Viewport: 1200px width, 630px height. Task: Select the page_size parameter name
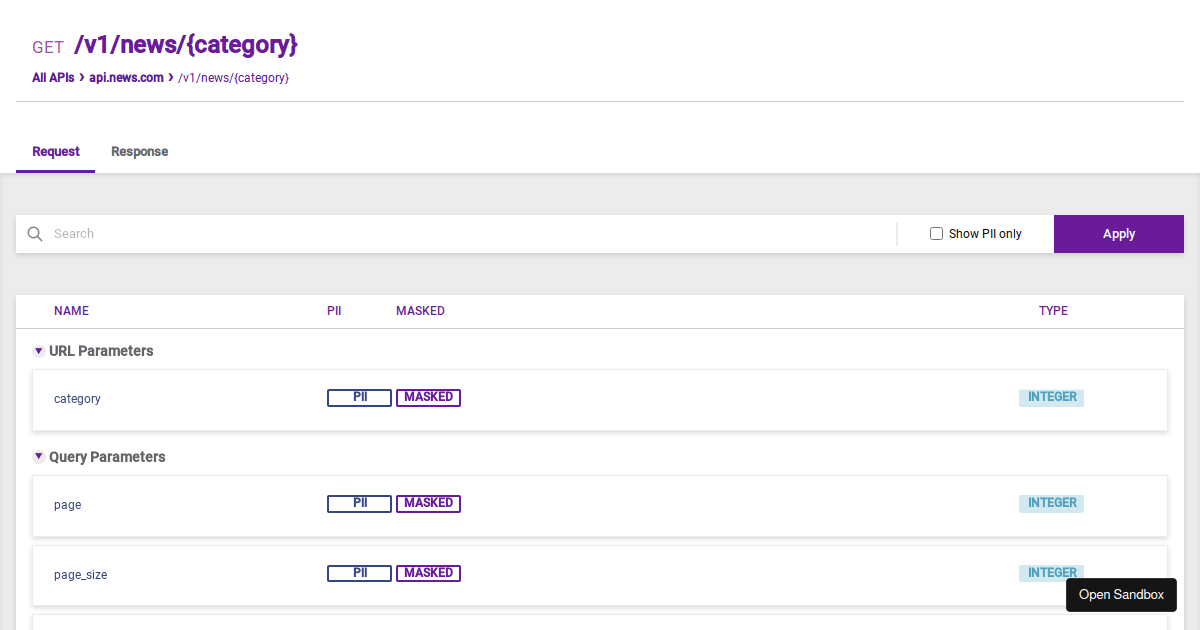(x=80, y=575)
